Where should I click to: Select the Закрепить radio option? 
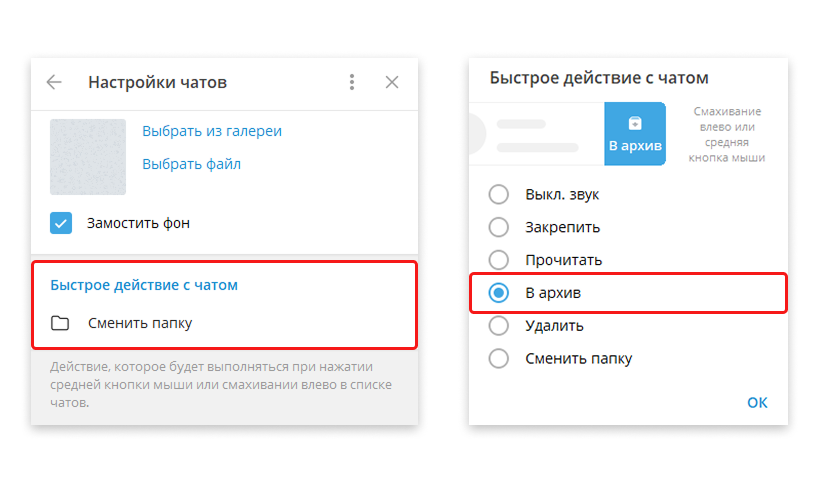click(x=498, y=227)
